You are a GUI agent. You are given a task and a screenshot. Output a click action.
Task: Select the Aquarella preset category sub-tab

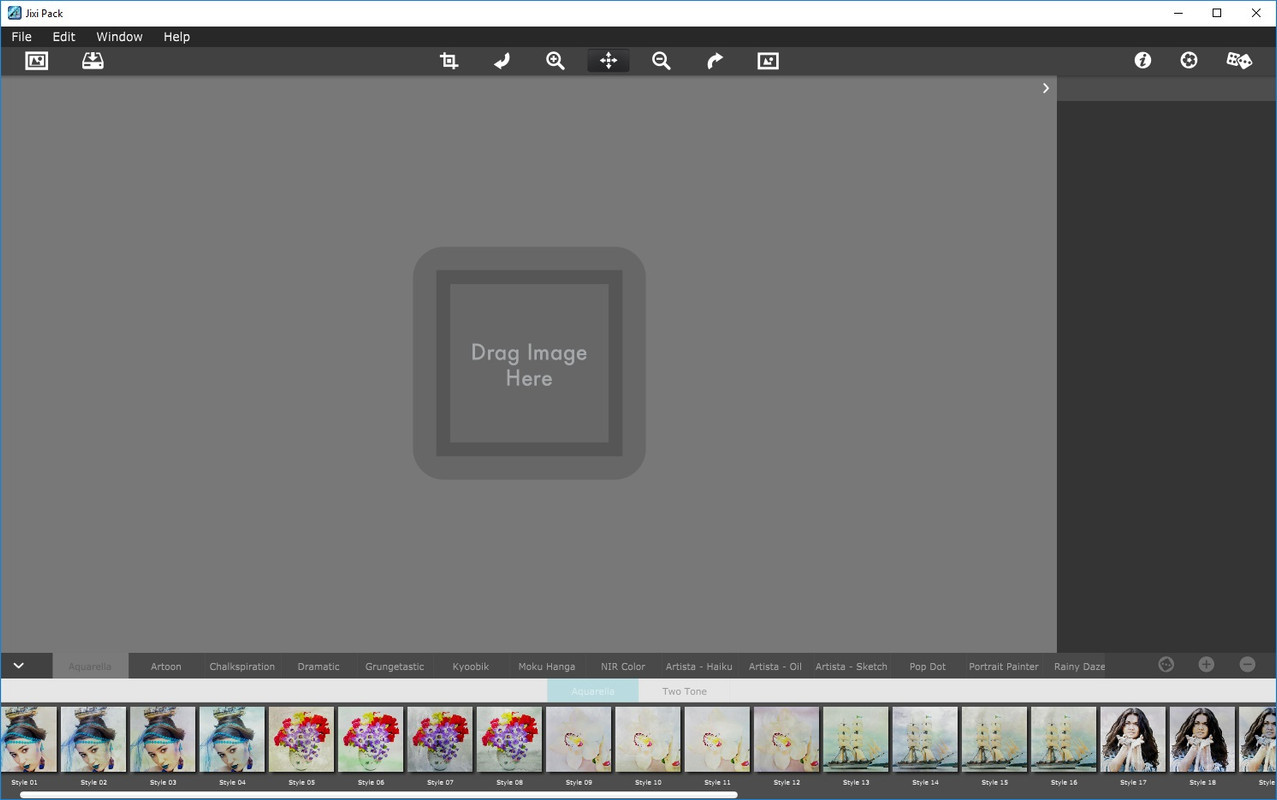click(593, 691)
